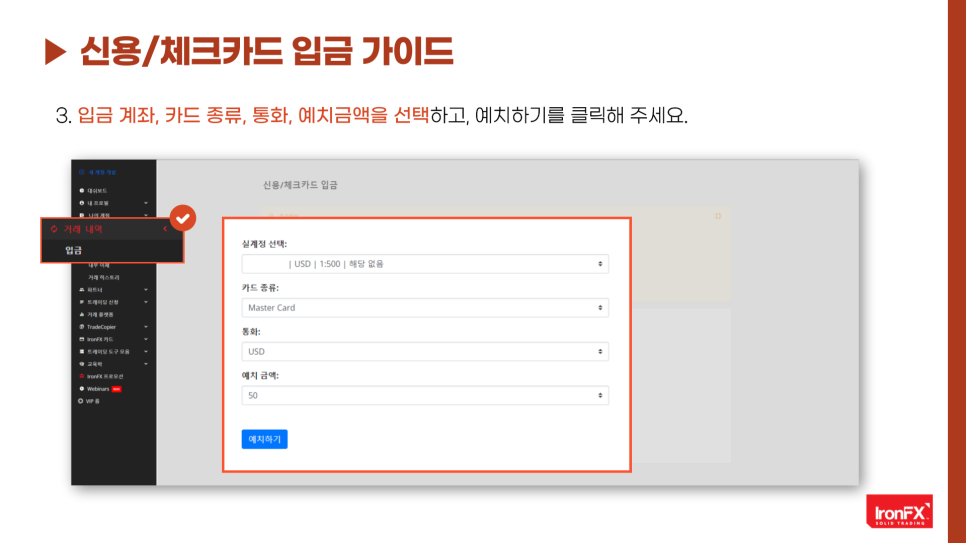This screenshot has height=543, width=966.
Task: Click the 트레이딩 신청 icon
Action: pyautogui.click(x=81, y=302)
